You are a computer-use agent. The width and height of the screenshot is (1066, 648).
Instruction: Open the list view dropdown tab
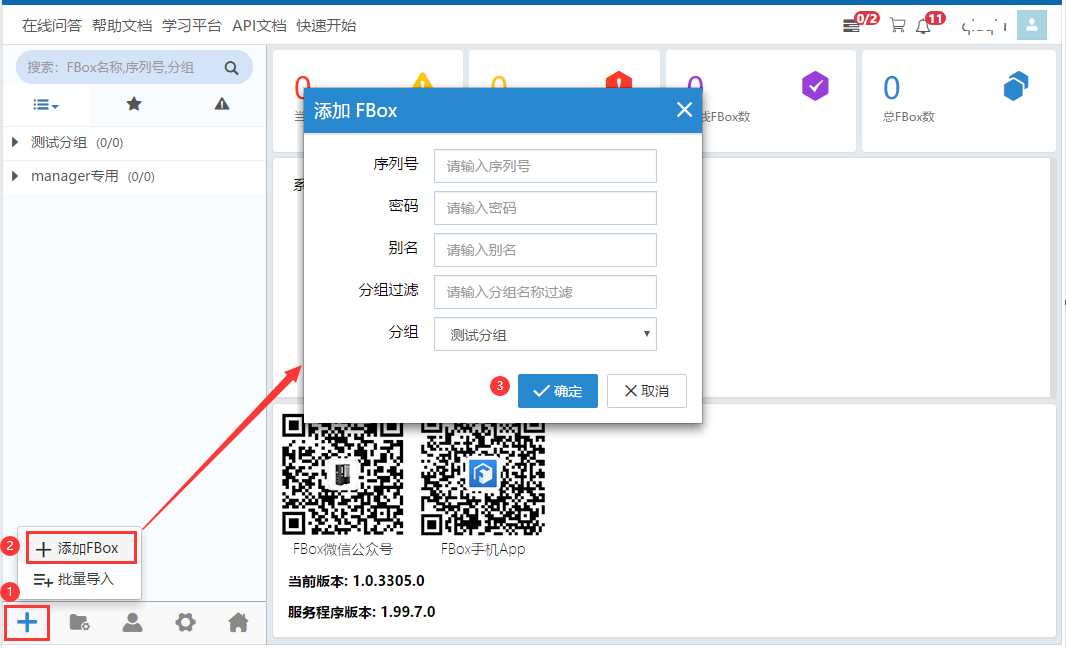pyautogui.click(x=46, y=104)
